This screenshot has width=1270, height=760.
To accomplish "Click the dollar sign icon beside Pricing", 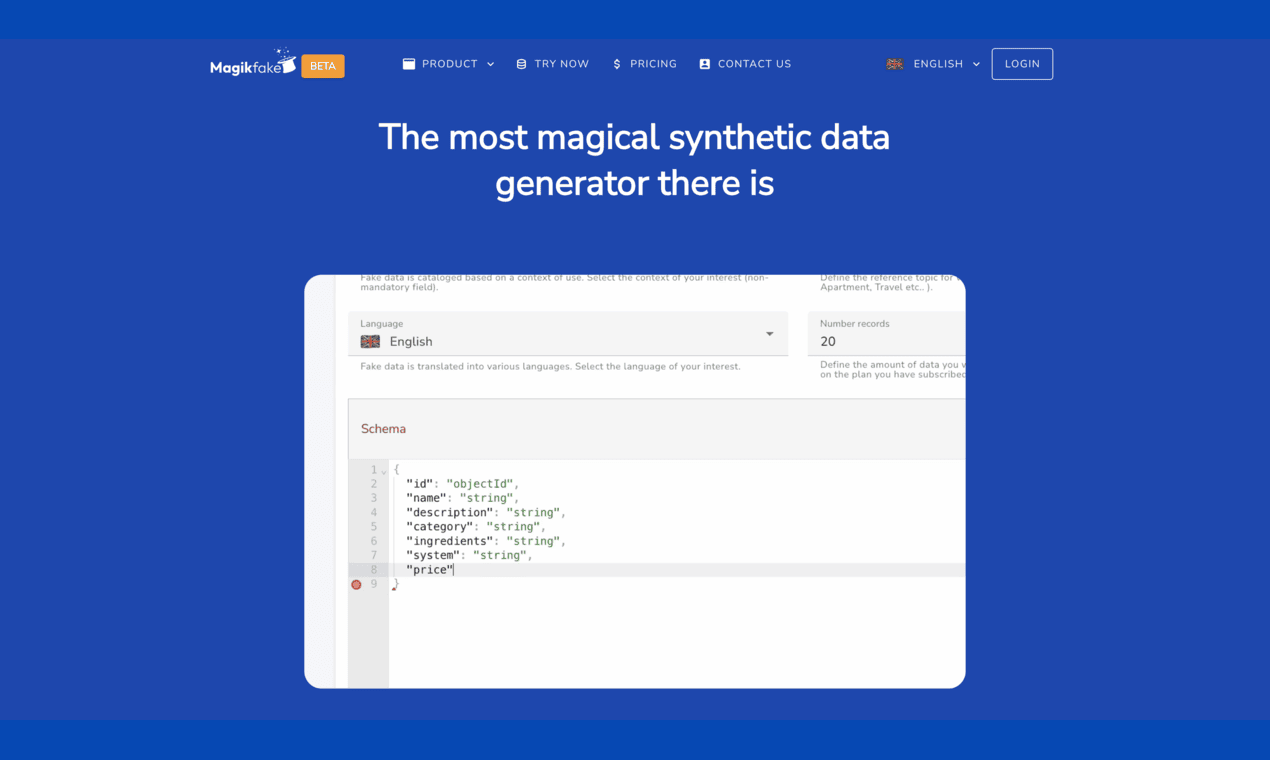I will click(617, 64).
